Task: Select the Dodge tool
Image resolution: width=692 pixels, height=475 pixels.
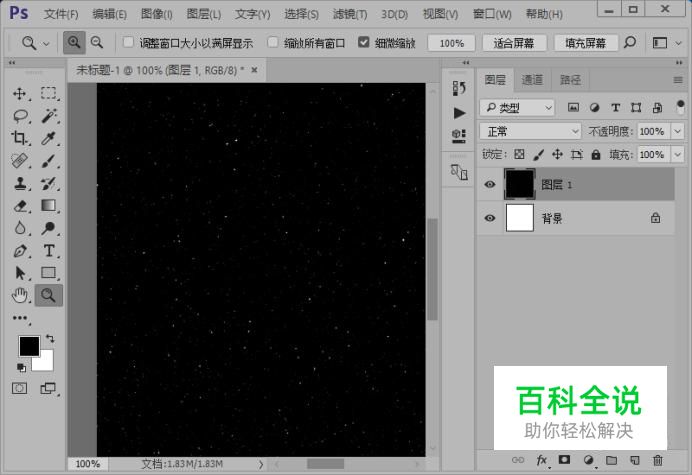Action: click(x=49, y=228)
